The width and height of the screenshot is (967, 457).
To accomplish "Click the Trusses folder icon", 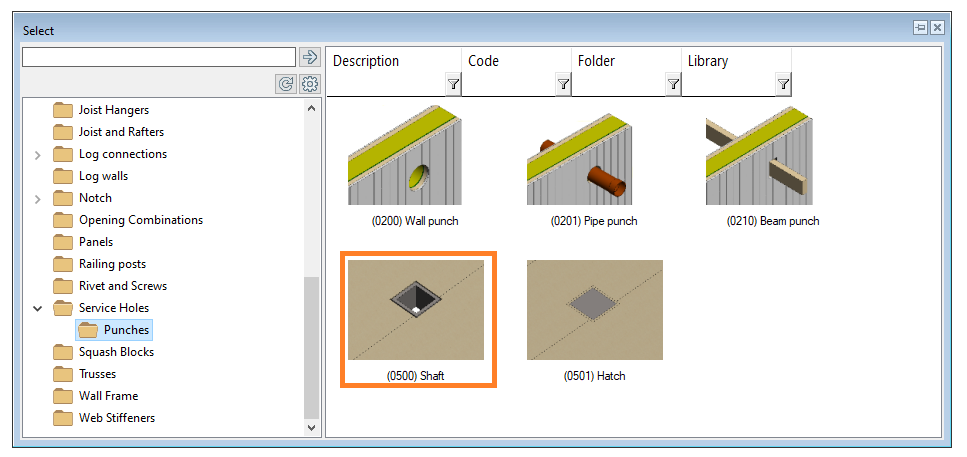I will (x=63, y=374).
